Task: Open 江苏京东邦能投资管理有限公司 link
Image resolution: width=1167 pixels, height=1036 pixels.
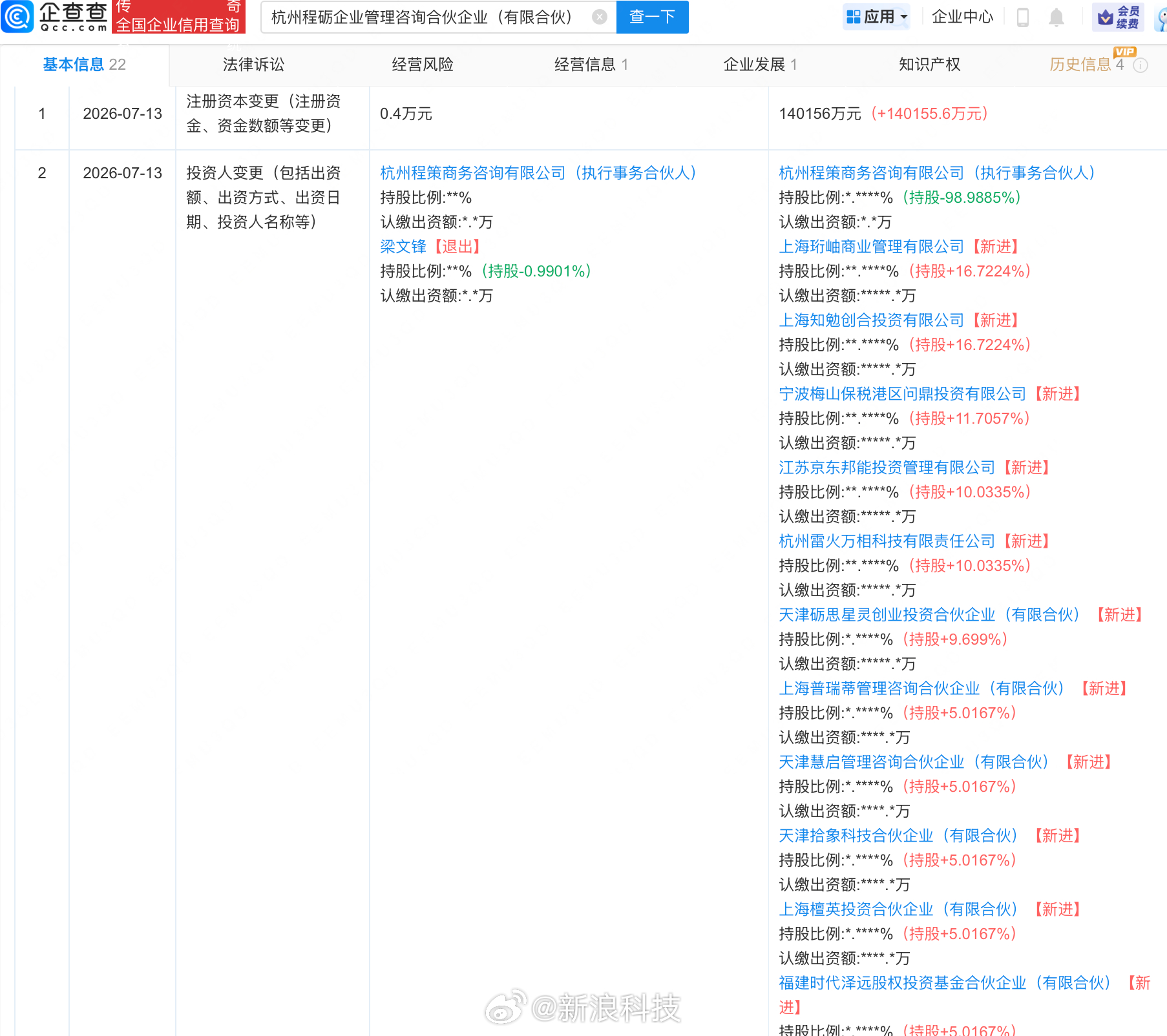Action: (x=887, y=468)
